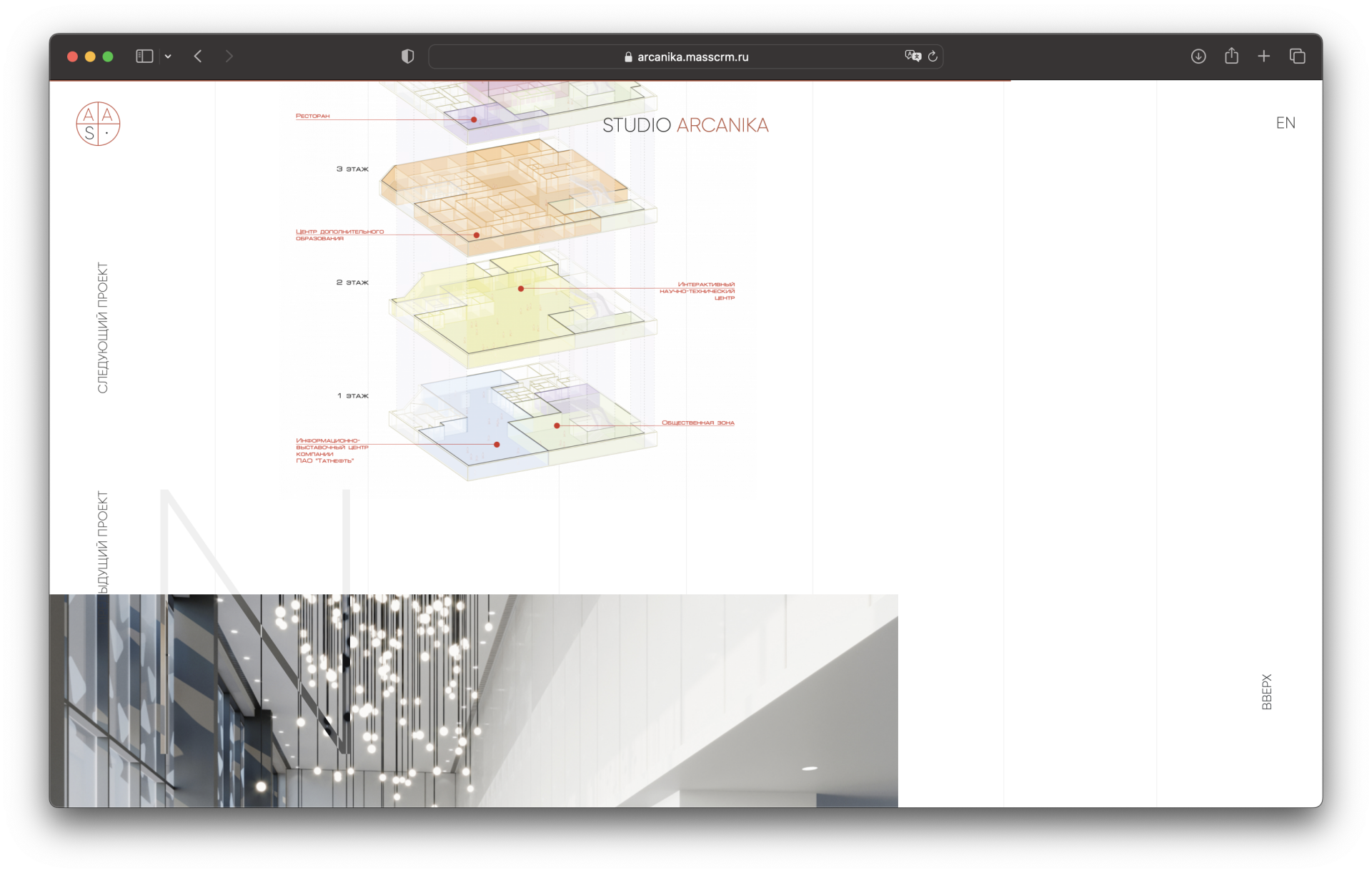Show the downloads list
Screen dimensions: 1372x873
click(x=1198, y=56)
